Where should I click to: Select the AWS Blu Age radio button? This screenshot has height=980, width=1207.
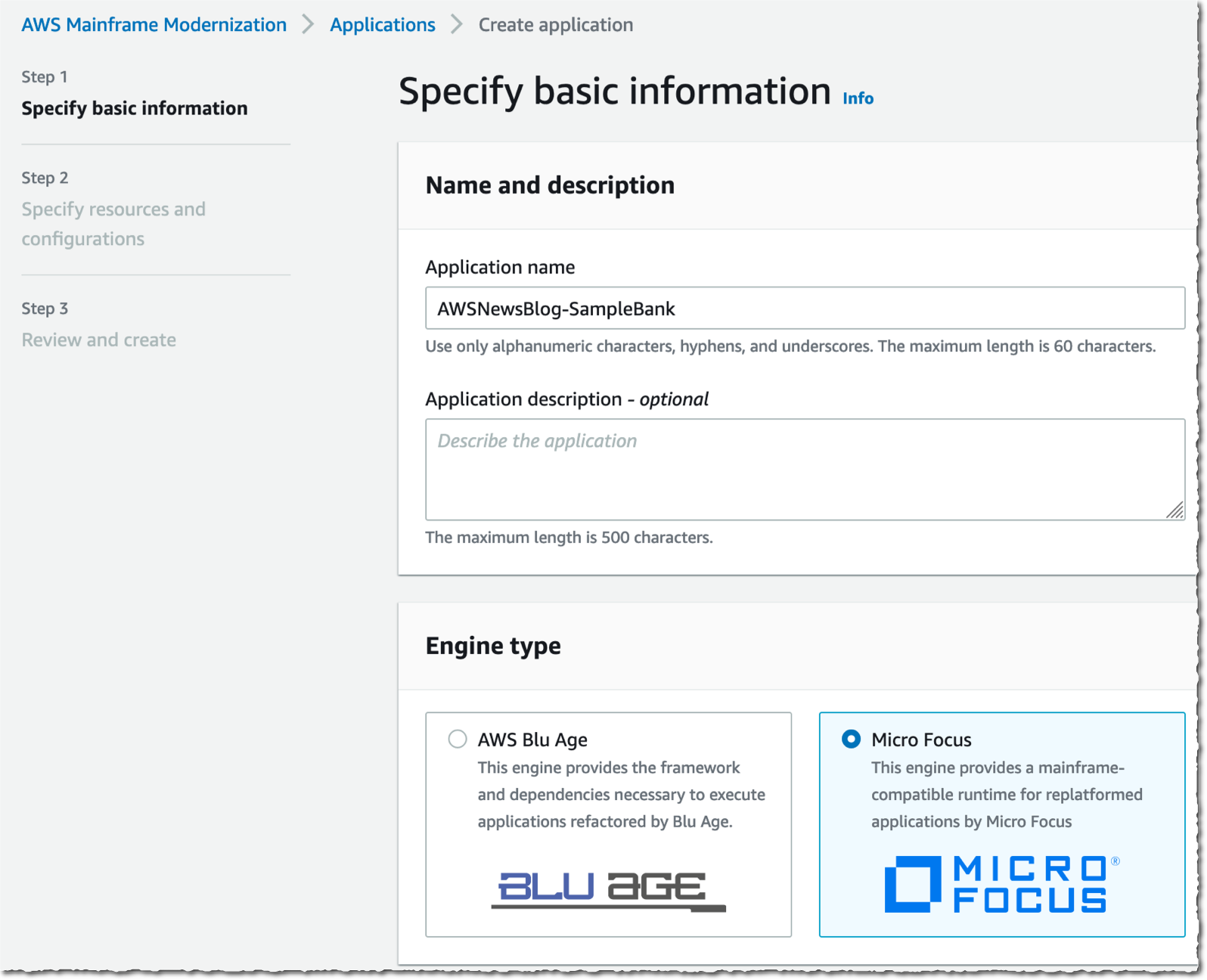pyautogui.click(x=458, y=739)
